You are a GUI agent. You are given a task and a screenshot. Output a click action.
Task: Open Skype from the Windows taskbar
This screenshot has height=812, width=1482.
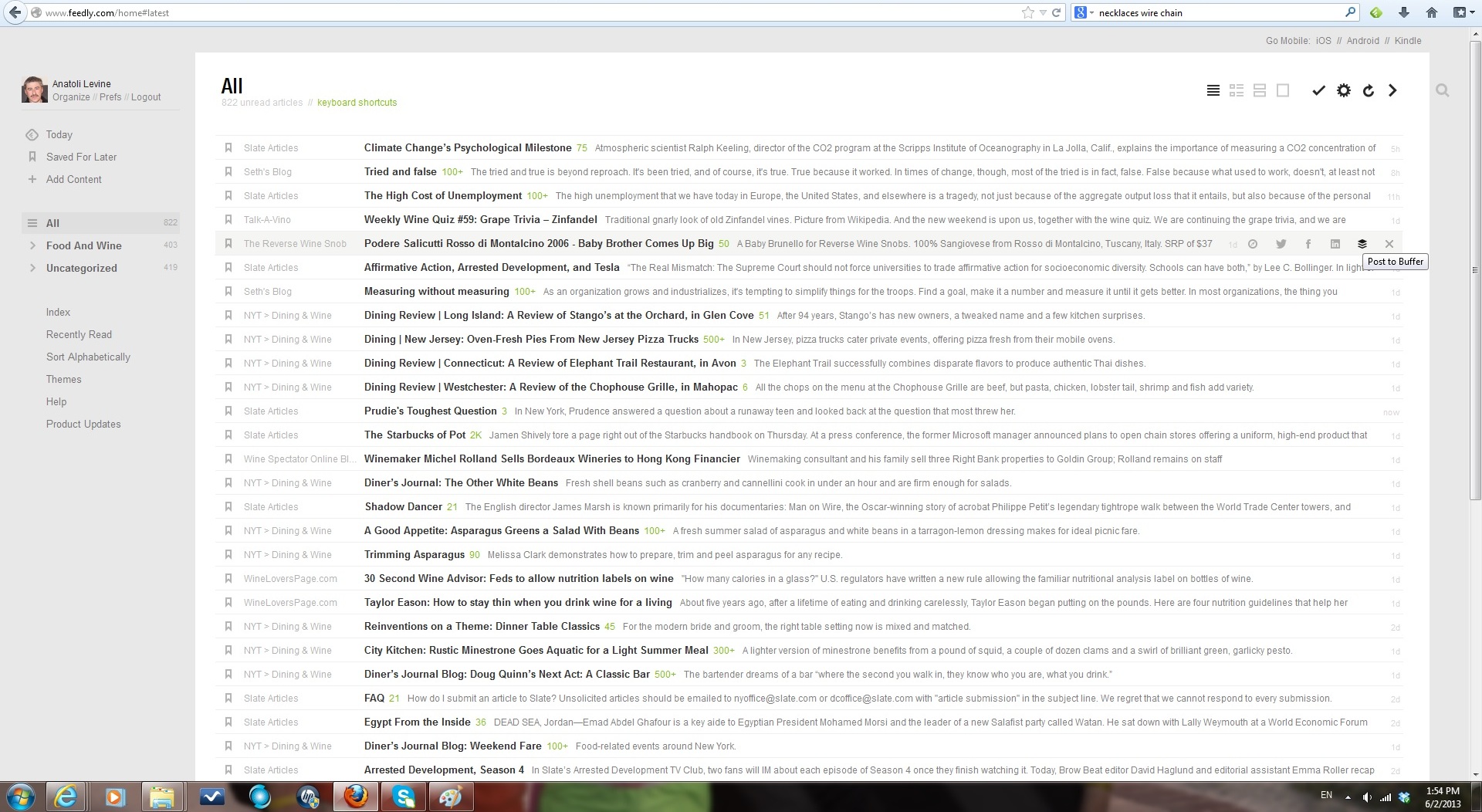coord(404,796)
